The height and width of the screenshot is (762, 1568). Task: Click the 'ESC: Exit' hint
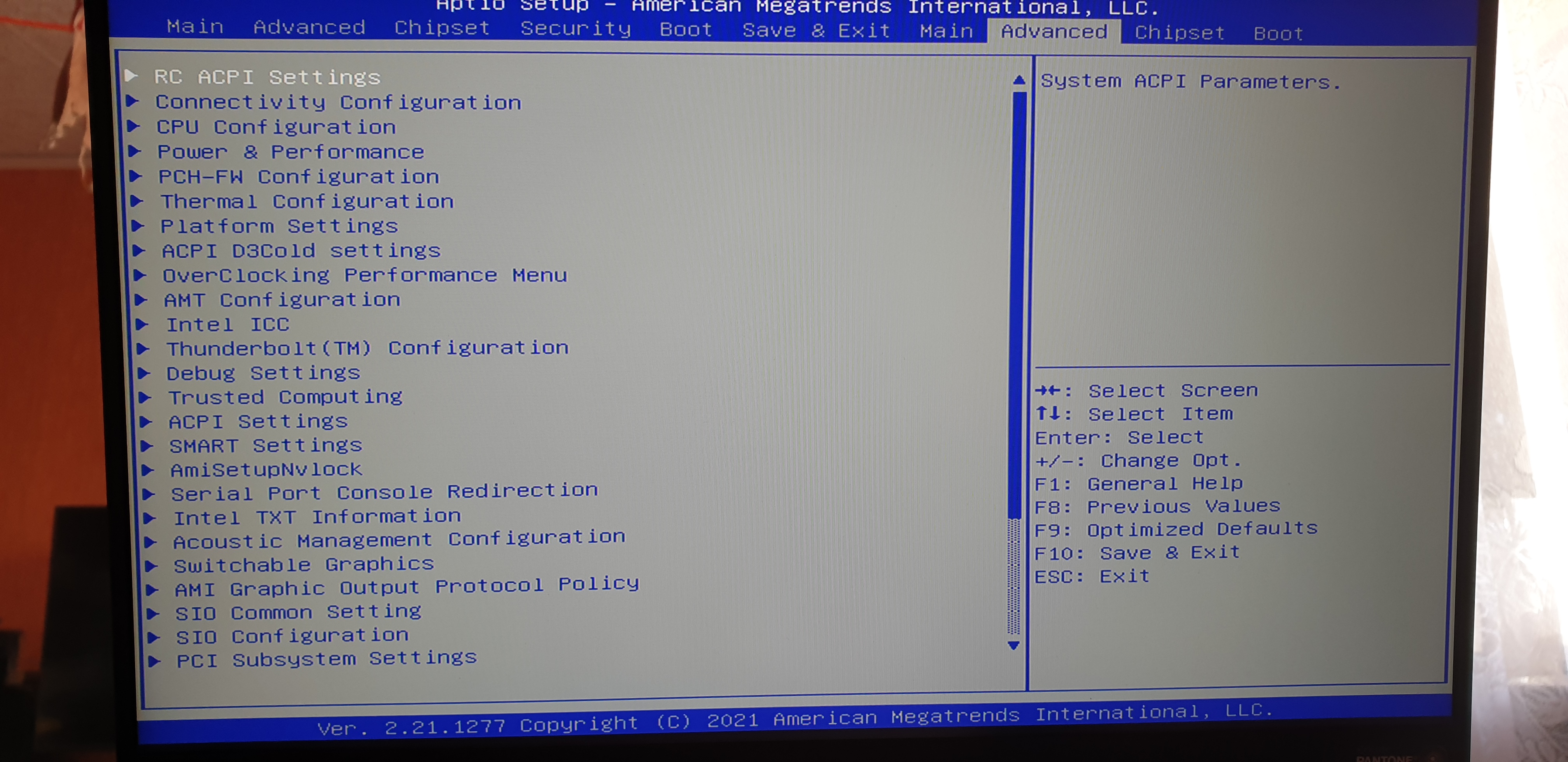click(x=1092, y=577)
